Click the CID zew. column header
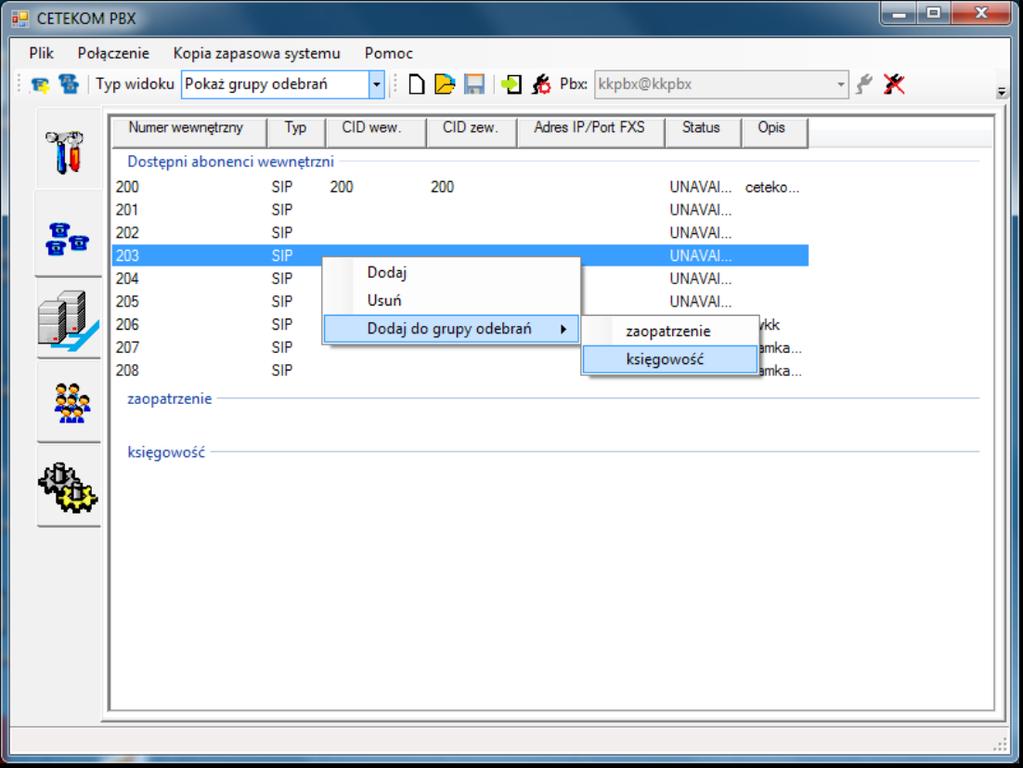 pos(471,132)
